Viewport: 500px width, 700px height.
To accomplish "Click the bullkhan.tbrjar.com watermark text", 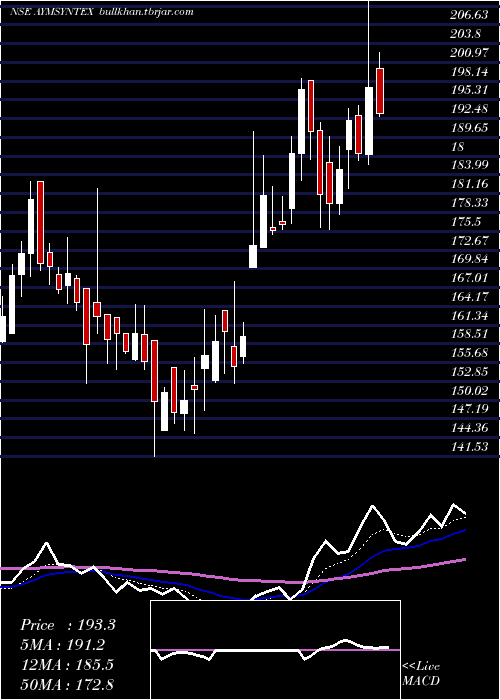I will click(145, 12).
